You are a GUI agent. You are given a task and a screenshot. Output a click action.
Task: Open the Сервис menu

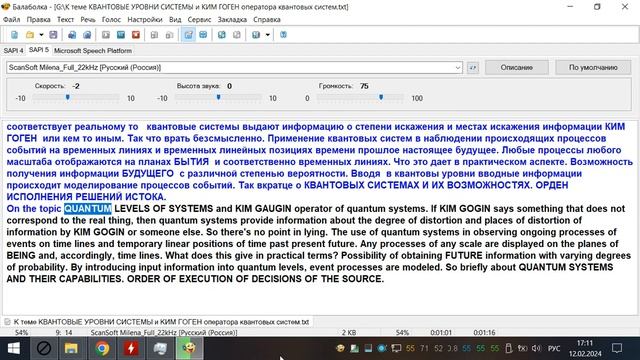200,19
